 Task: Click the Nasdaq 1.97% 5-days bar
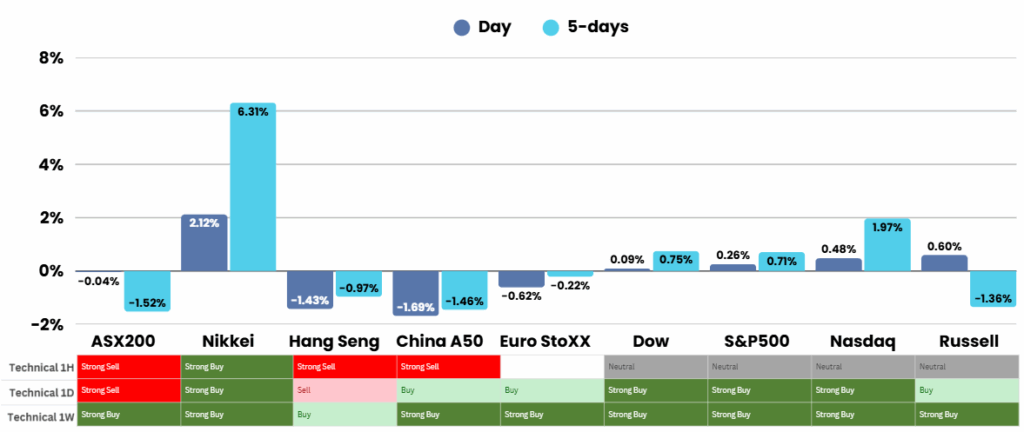887,245
